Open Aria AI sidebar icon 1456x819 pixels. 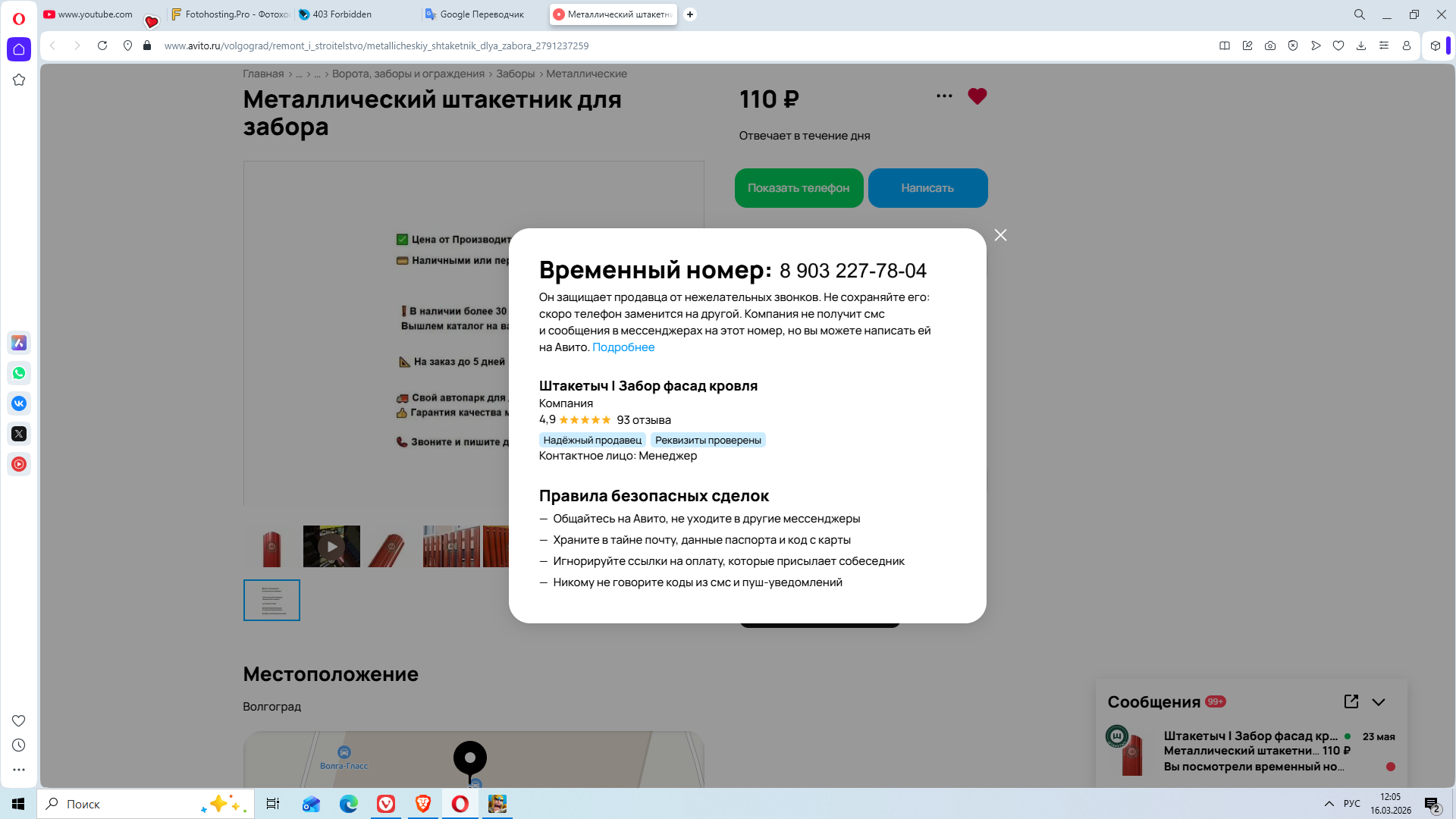pos(19,343)
